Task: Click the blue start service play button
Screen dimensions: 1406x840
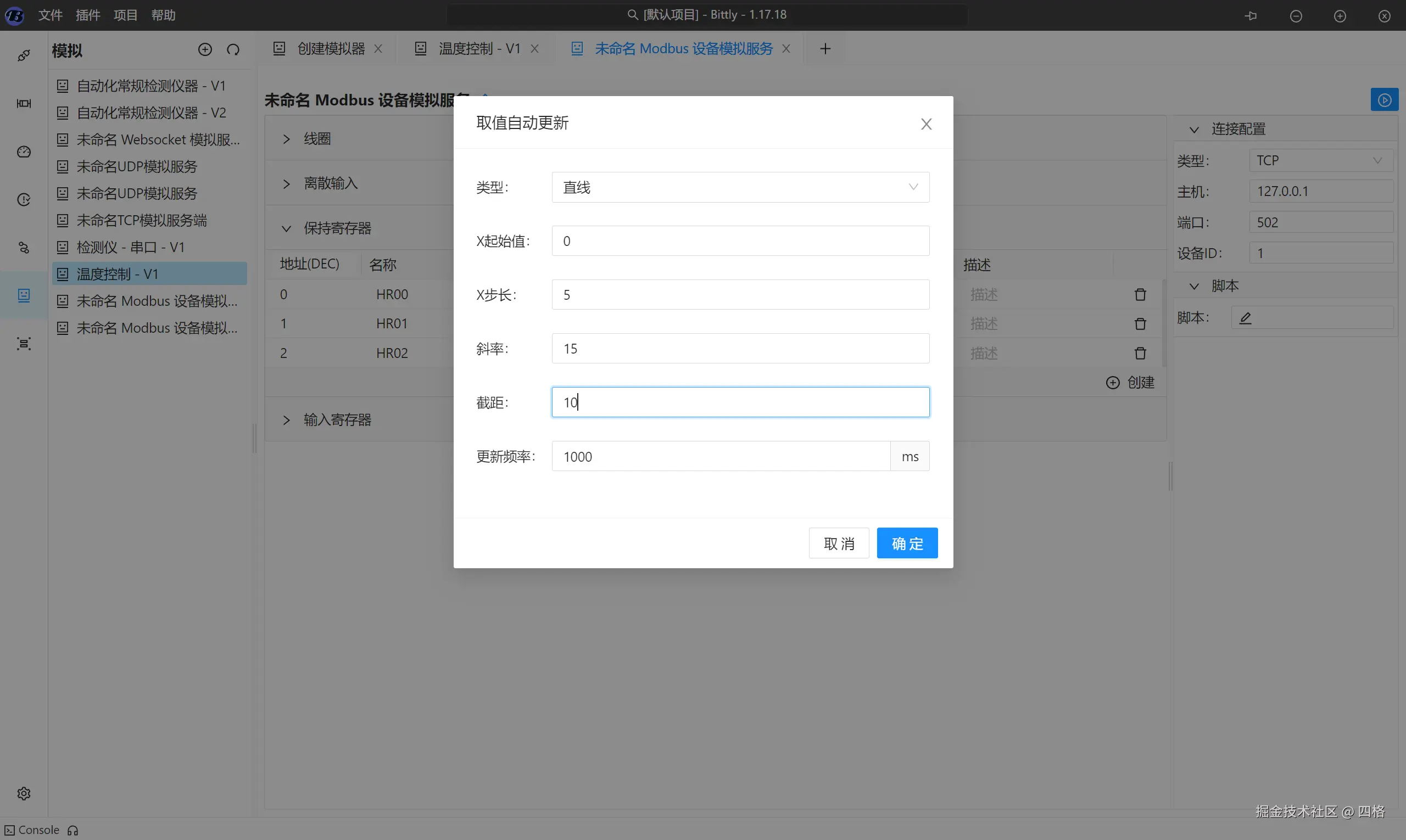Action: point(1384,100)
